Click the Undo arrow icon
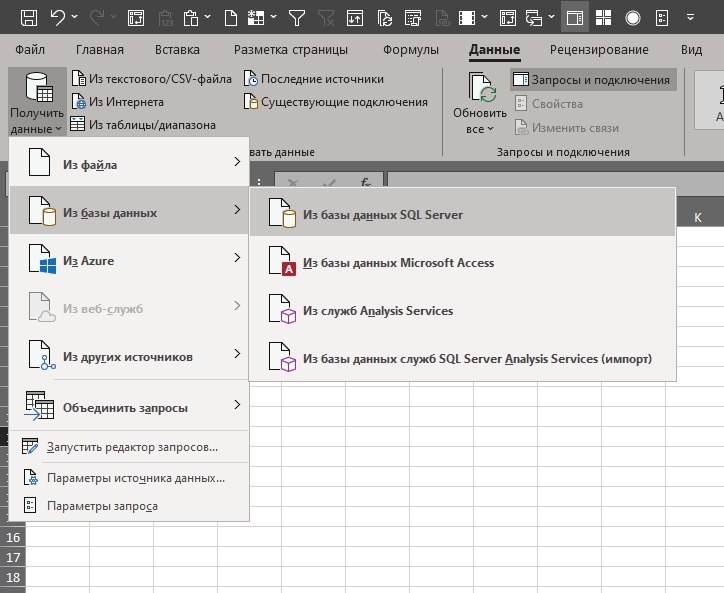724x593 pixels. tap(58, 18)
